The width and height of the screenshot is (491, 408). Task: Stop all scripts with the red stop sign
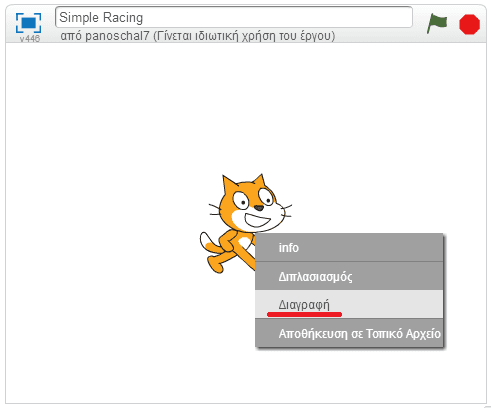pyautogui.click(x=469, y=24)
